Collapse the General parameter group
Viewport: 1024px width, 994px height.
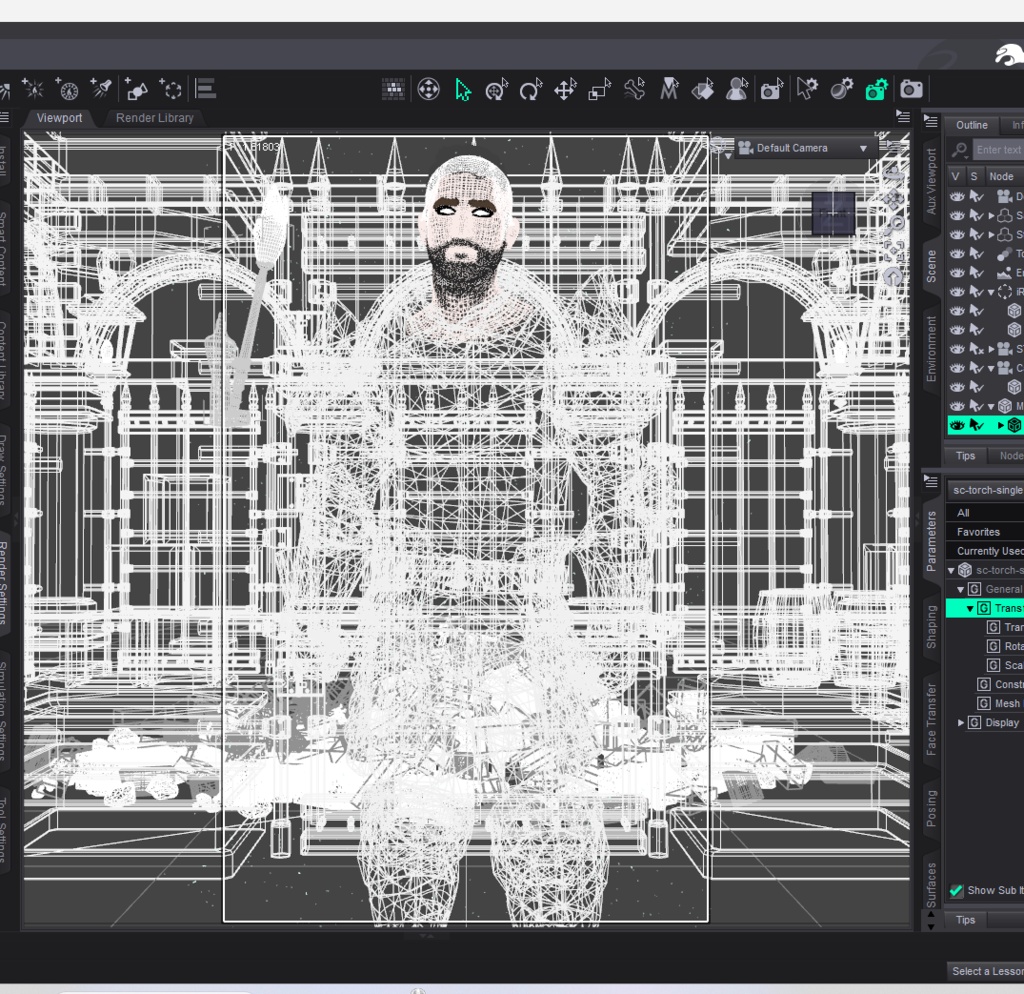tap(961, 589)
